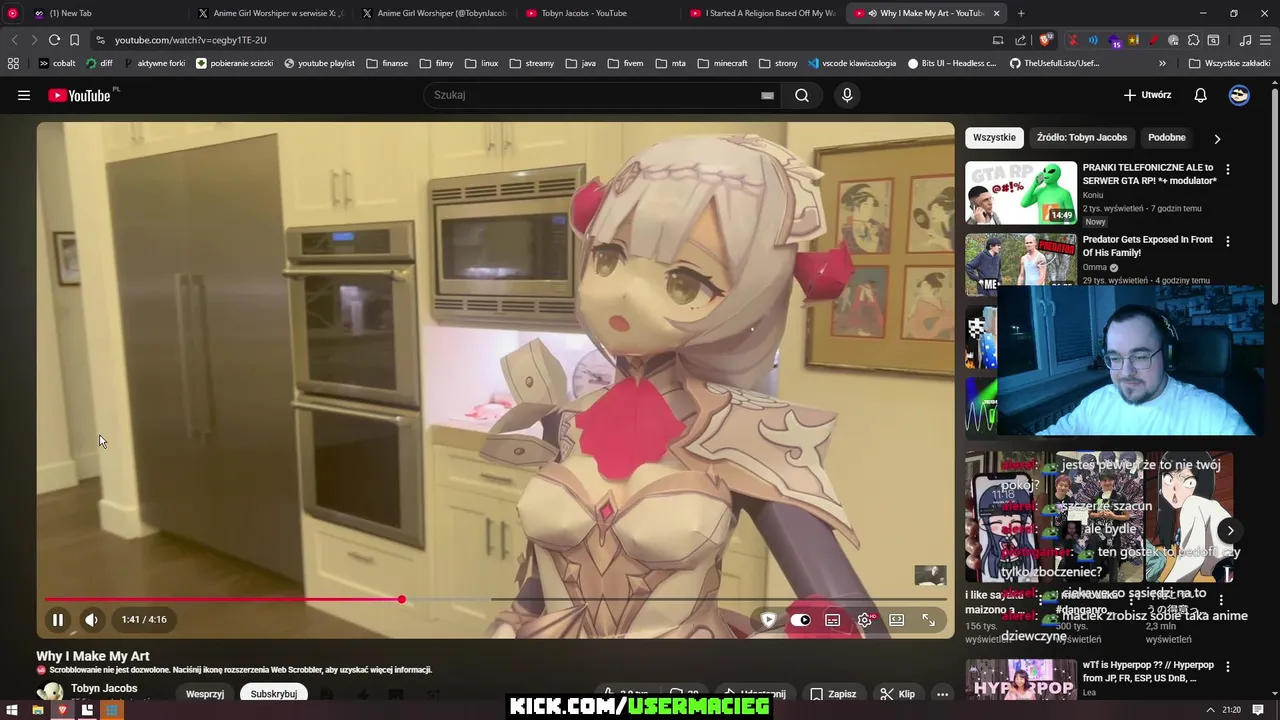Screen dimensions: 1280x720
Task: Open the music note media control
Action: click(x=1245, y=40)
